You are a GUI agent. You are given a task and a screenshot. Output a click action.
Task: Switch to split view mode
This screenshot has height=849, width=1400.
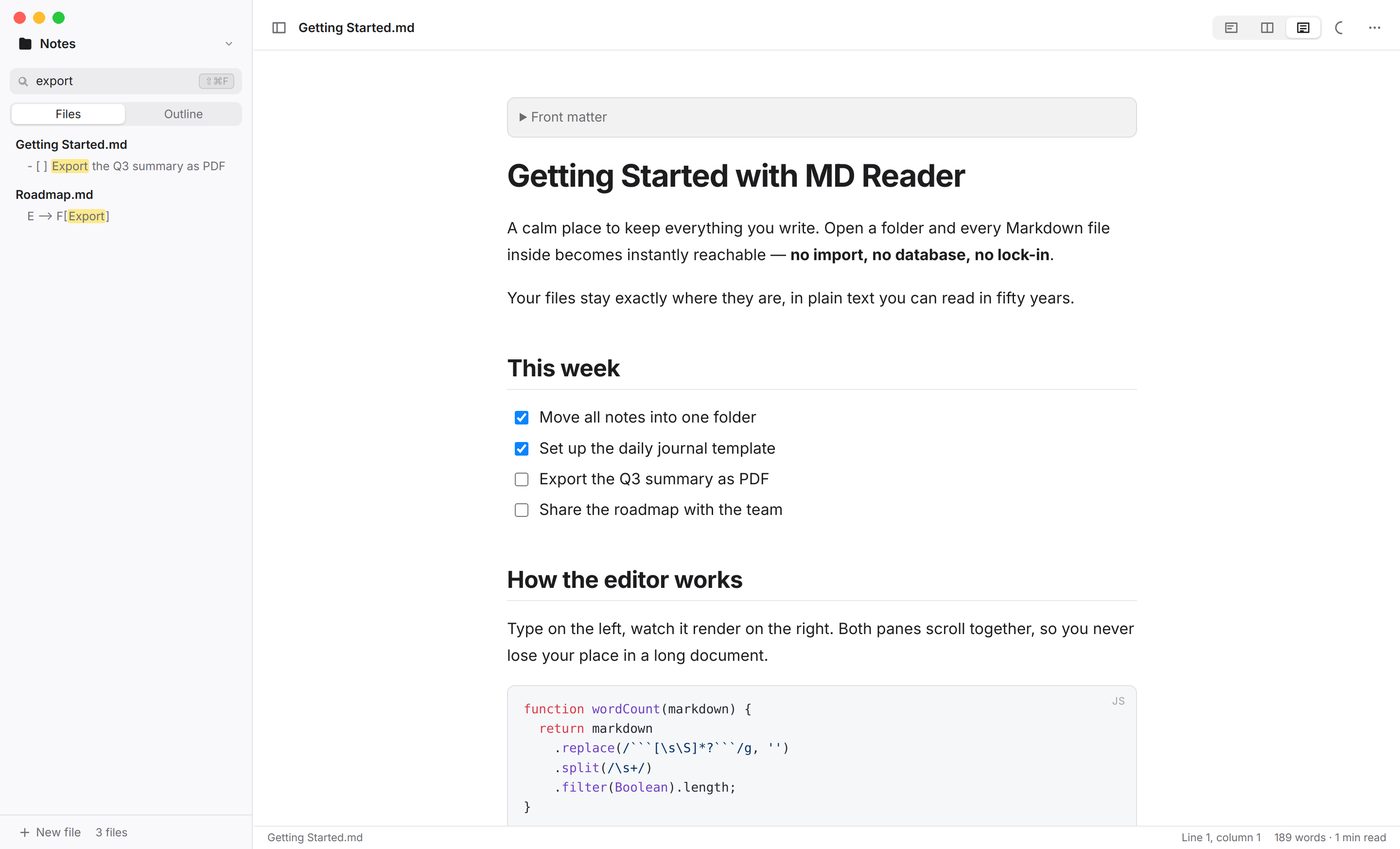[1267, 28]
